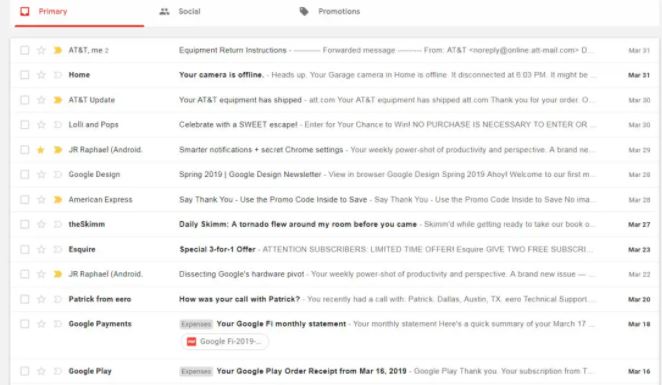Mark Esquire email as important
Screen dimensions: 662x385
point(58,249)
